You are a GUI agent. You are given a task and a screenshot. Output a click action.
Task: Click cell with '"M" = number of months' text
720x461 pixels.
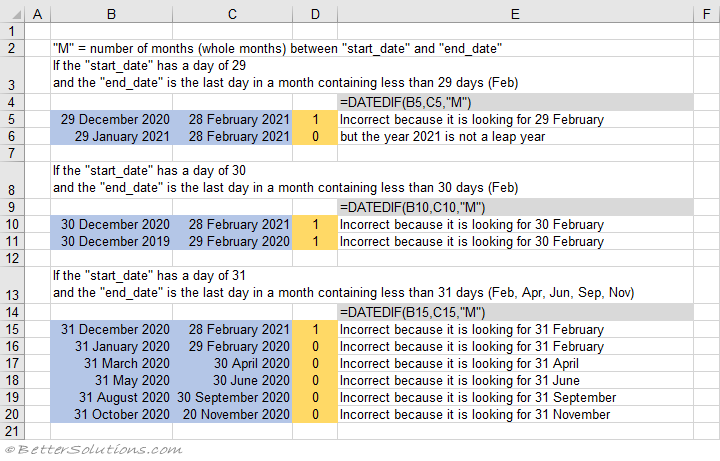tap(277, 48)
